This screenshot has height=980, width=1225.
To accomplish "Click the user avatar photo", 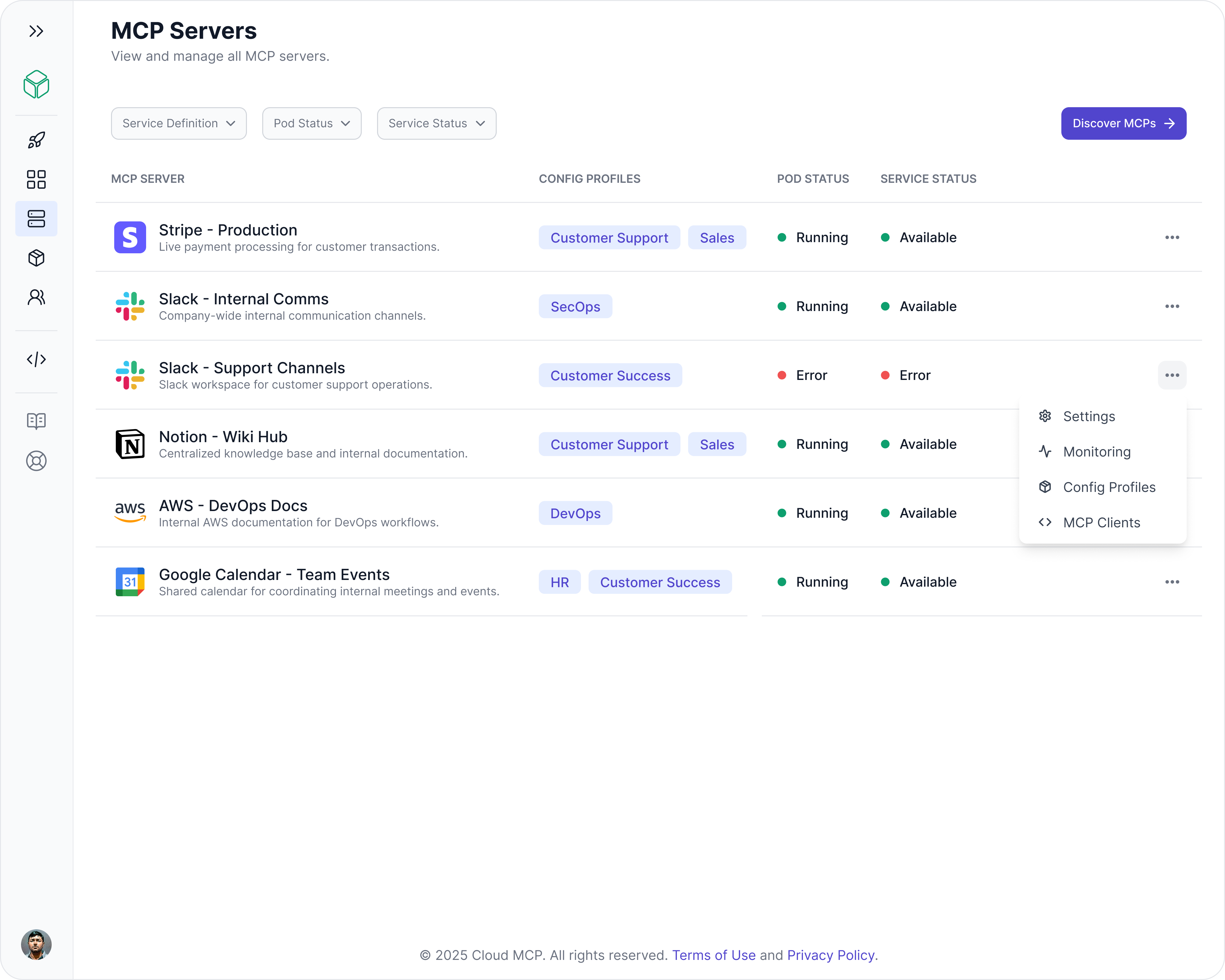I will (x=36, y=945).
